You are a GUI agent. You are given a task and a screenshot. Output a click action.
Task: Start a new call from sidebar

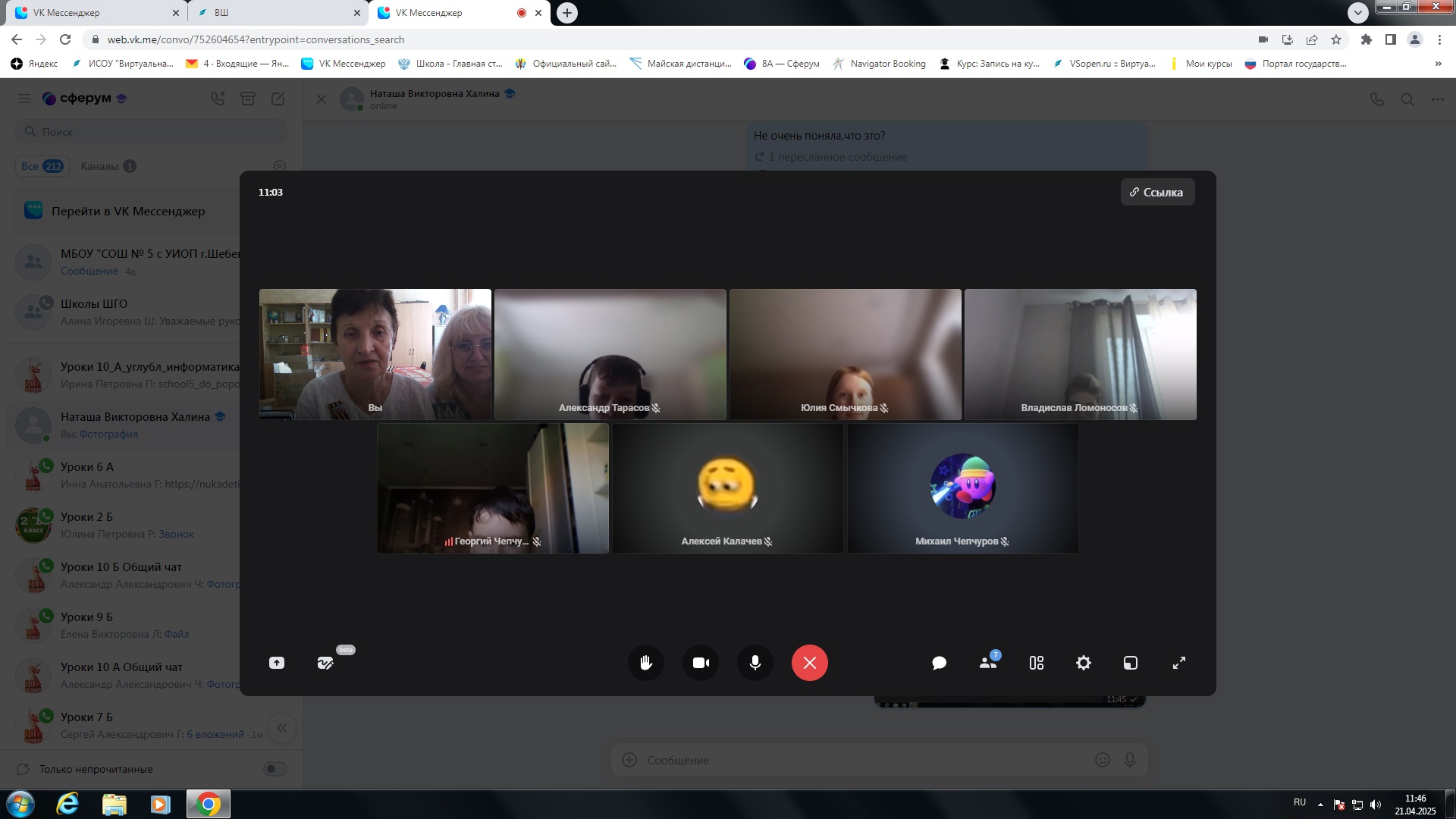pyautogui.click(x=218, y=99)
